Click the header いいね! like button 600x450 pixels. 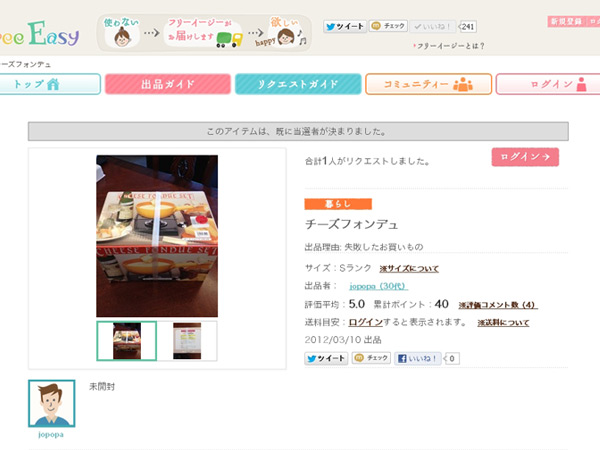(433, 26)
